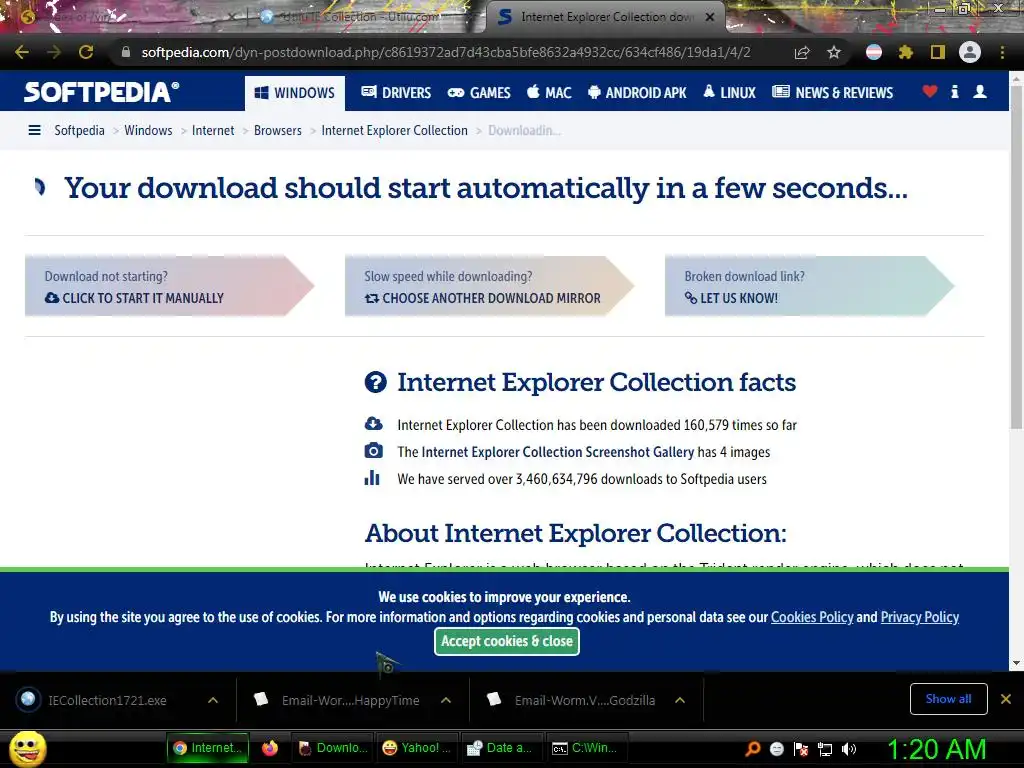Screen dimensions: 1024x768
Task: Open the browser extensions puzzle icon
Action: click(905, 52)
